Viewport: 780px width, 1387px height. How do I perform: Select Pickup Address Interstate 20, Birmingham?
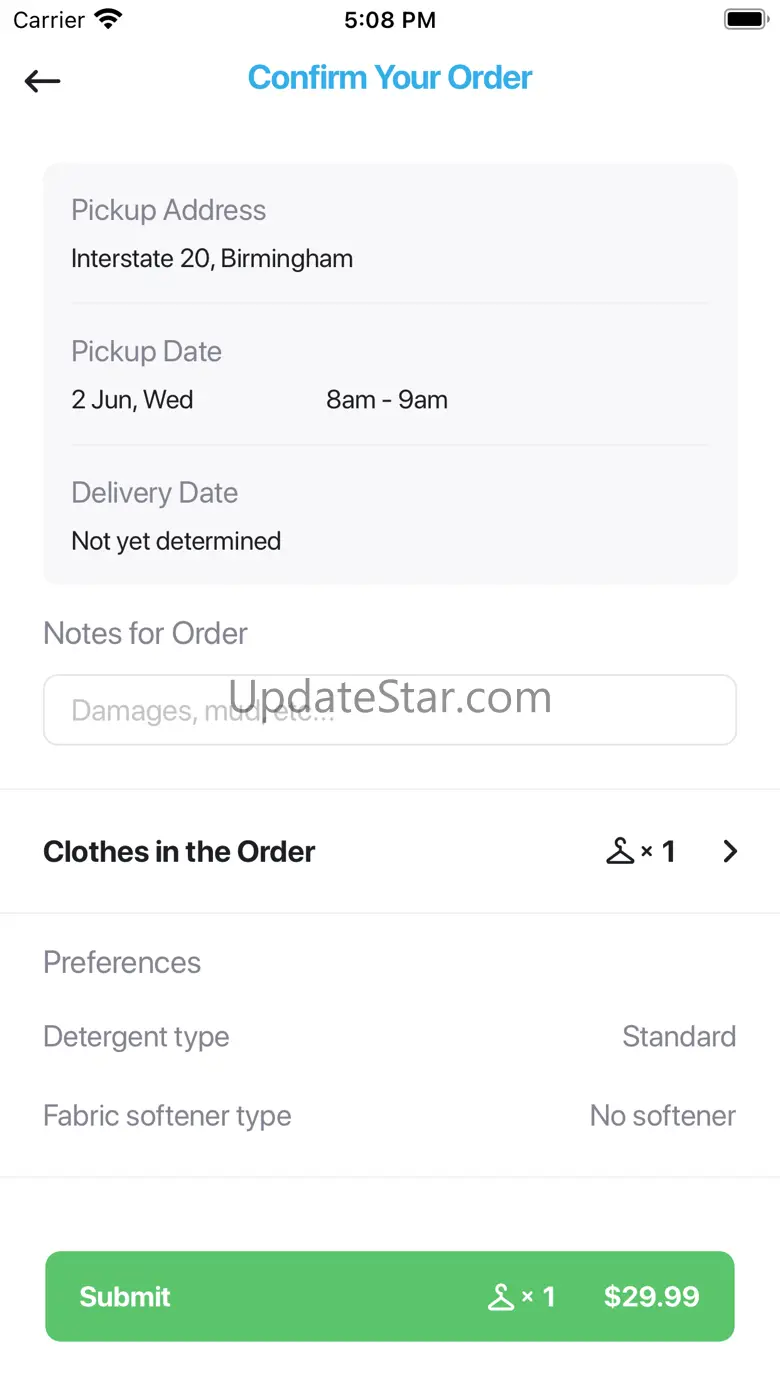point(212,259)
